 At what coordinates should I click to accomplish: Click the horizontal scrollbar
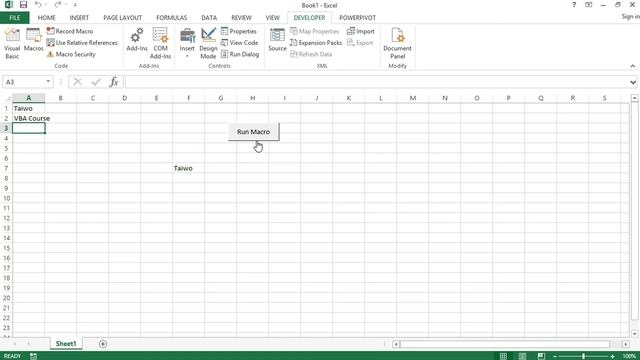tap(505, 344)
